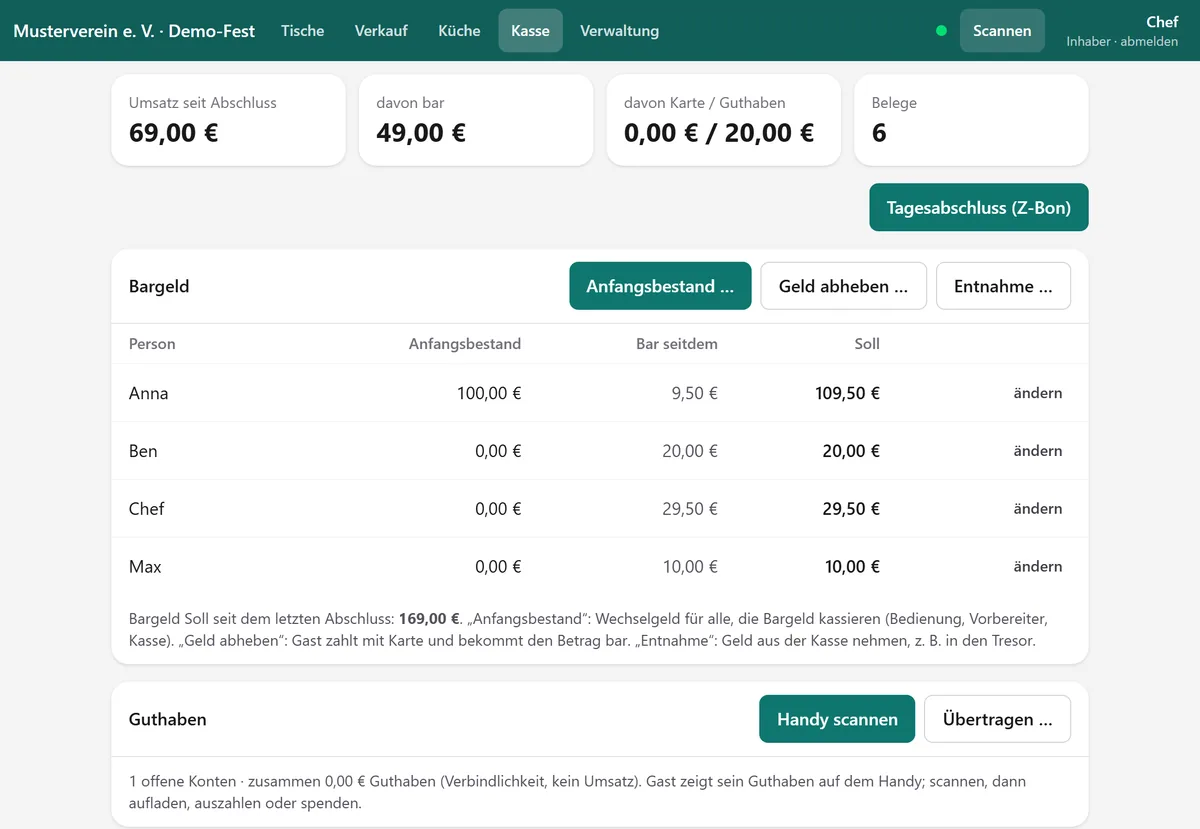The image size is (1200, 829).
Task: Click the name Ben in the table
Action: click(143, 451)
